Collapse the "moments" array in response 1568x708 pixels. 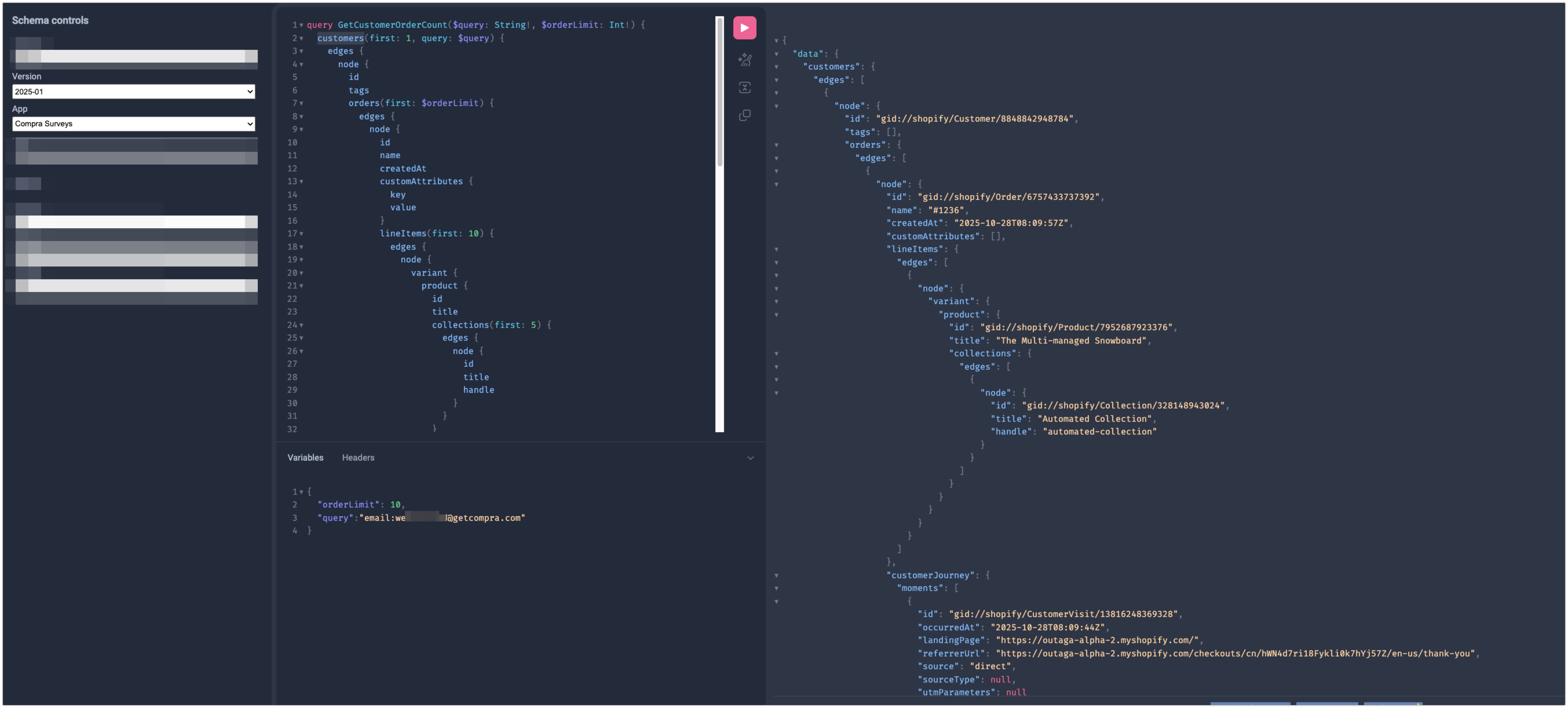pyautogui.click(x=776, y=588)
